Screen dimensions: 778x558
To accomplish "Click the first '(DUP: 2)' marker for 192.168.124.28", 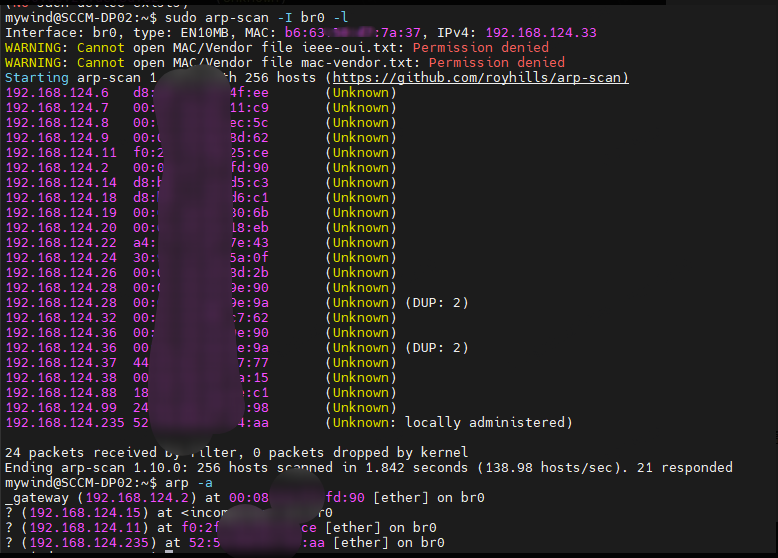I will point(437,303).
